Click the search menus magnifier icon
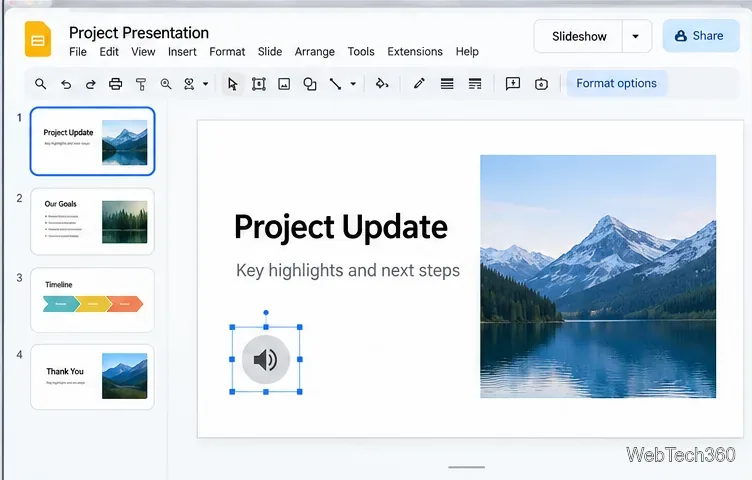This screenshot has height=480, width=752. [41, 84]
